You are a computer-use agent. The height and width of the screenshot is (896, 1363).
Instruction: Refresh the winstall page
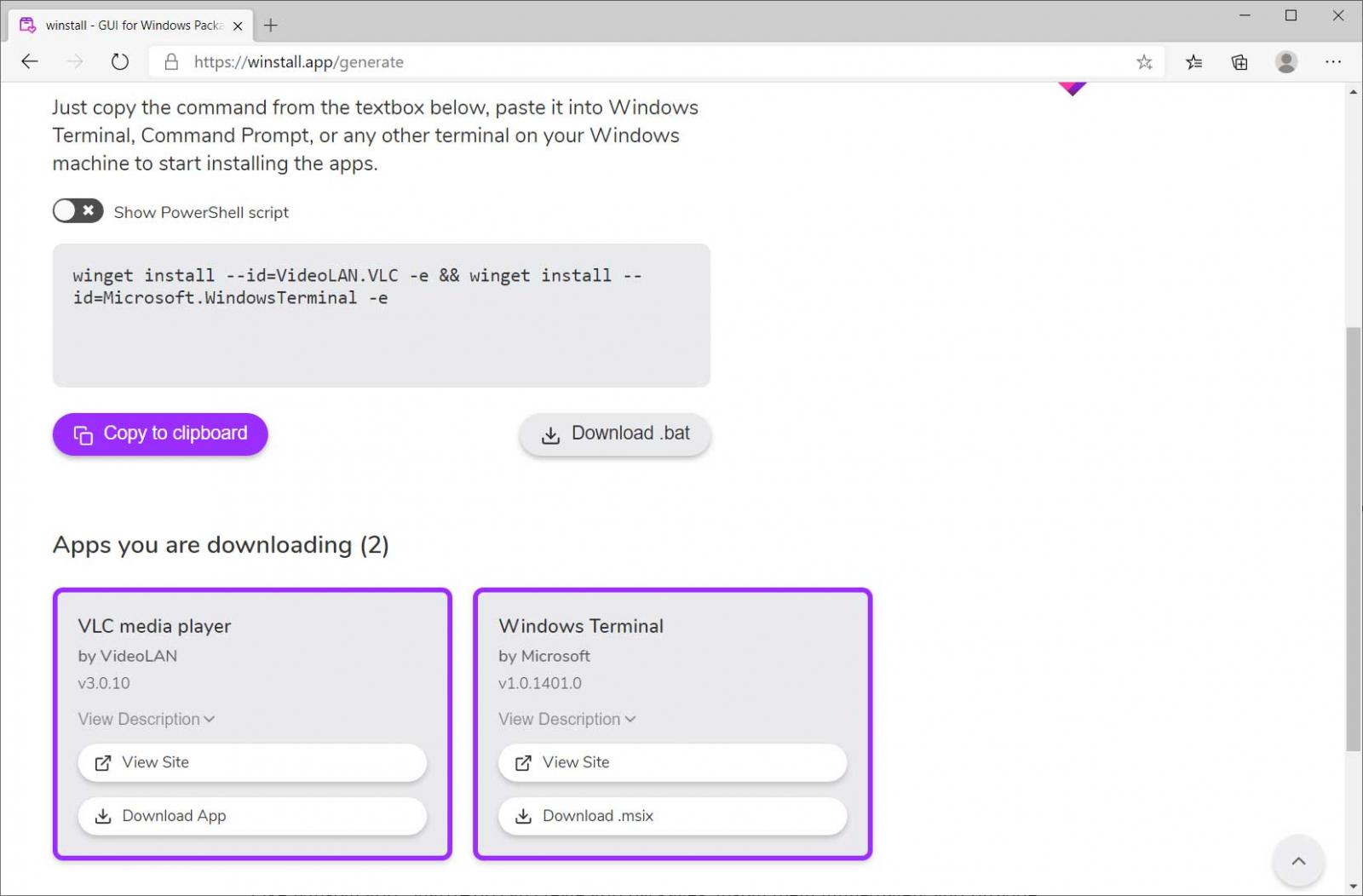(120, 61)
